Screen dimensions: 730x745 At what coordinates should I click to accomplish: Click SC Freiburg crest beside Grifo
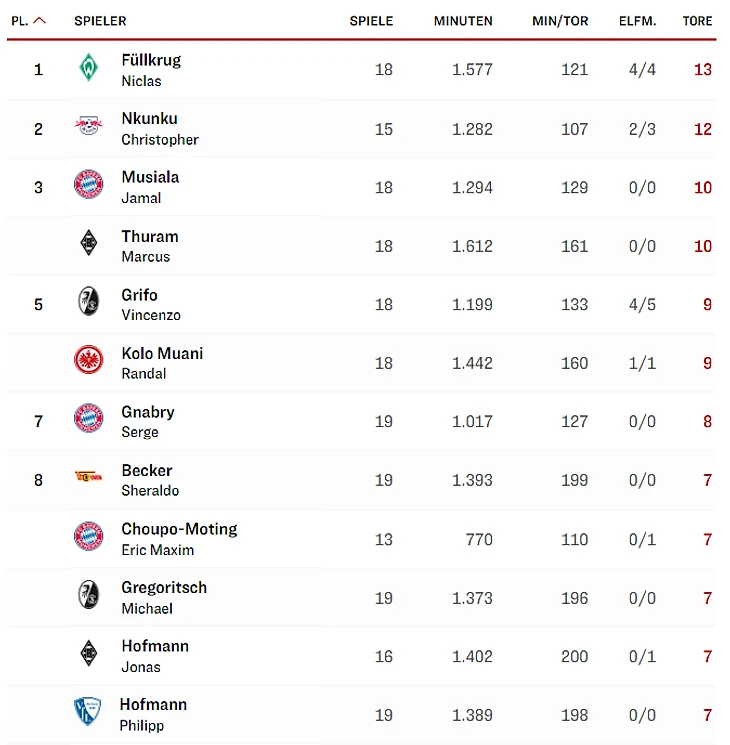(89, 303)
